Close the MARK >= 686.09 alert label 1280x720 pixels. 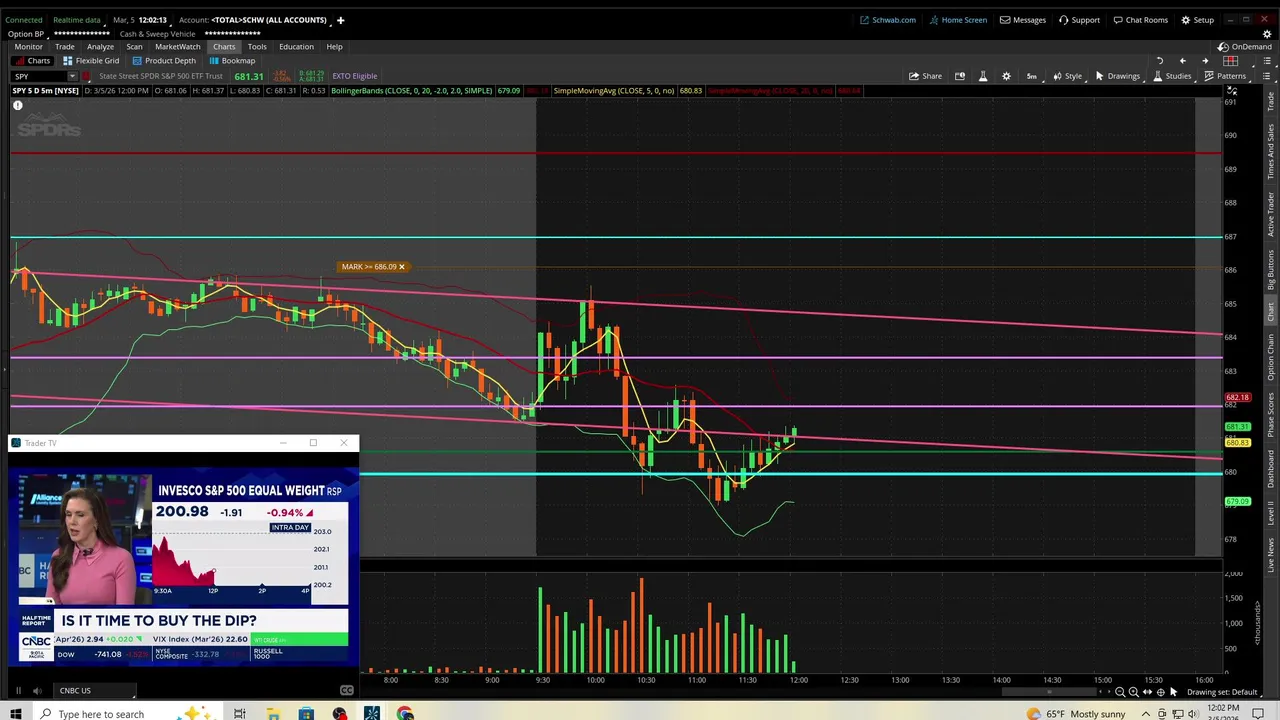coord(401,267)
